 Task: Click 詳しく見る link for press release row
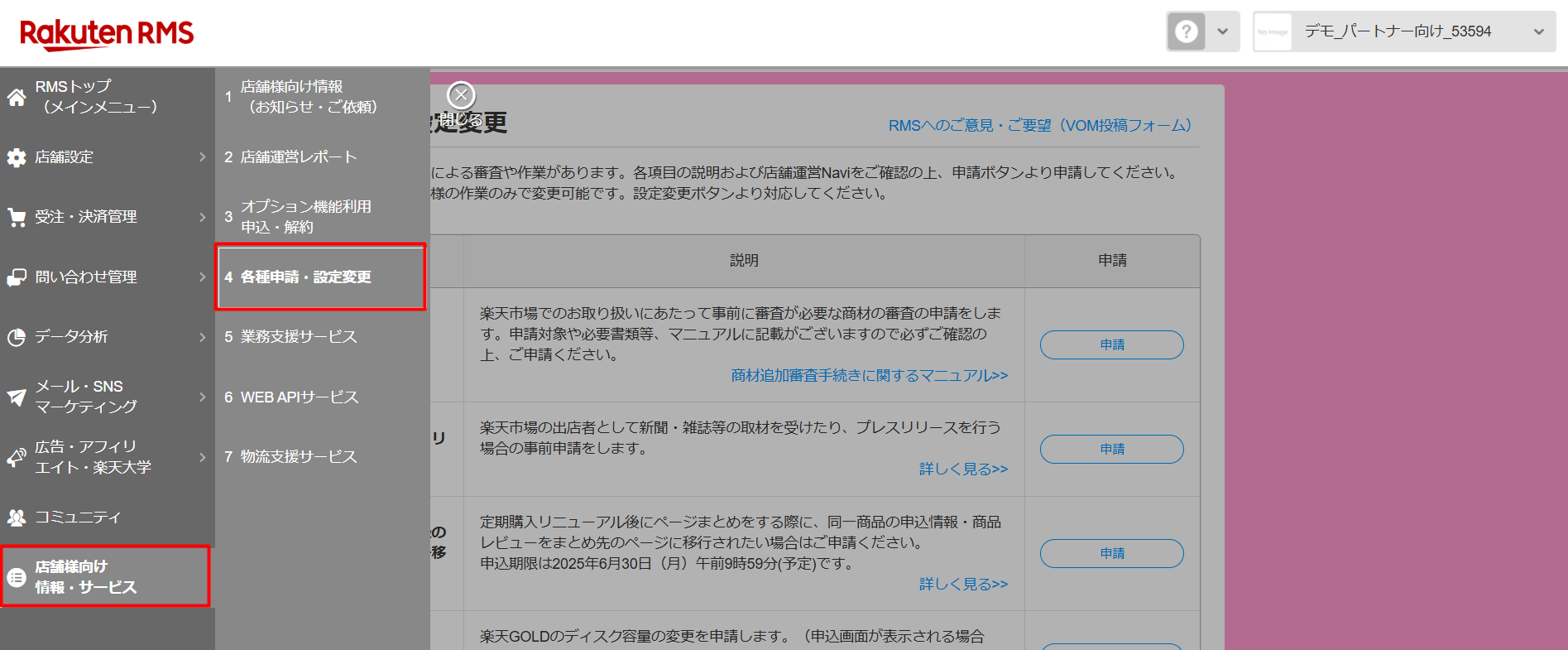(x=963, y=469)
